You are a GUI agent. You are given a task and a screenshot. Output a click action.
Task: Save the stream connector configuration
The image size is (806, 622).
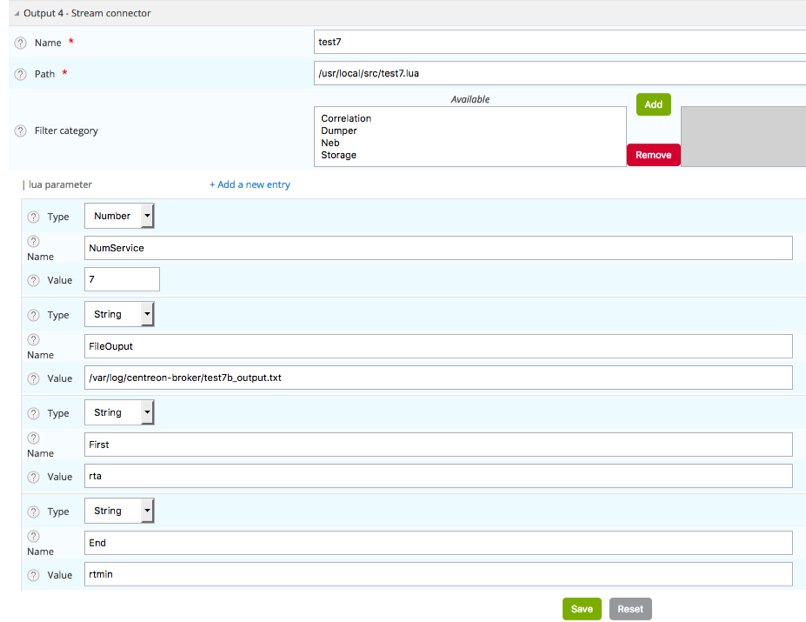tap(582, 609)
